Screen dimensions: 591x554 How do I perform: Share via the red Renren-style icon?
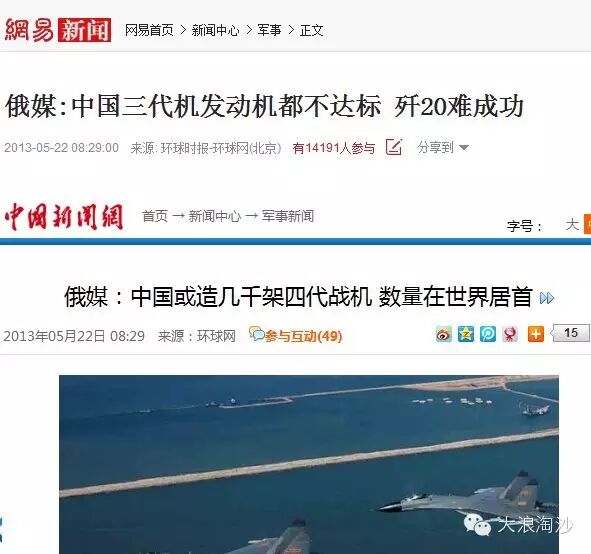[x=510, y=334]
